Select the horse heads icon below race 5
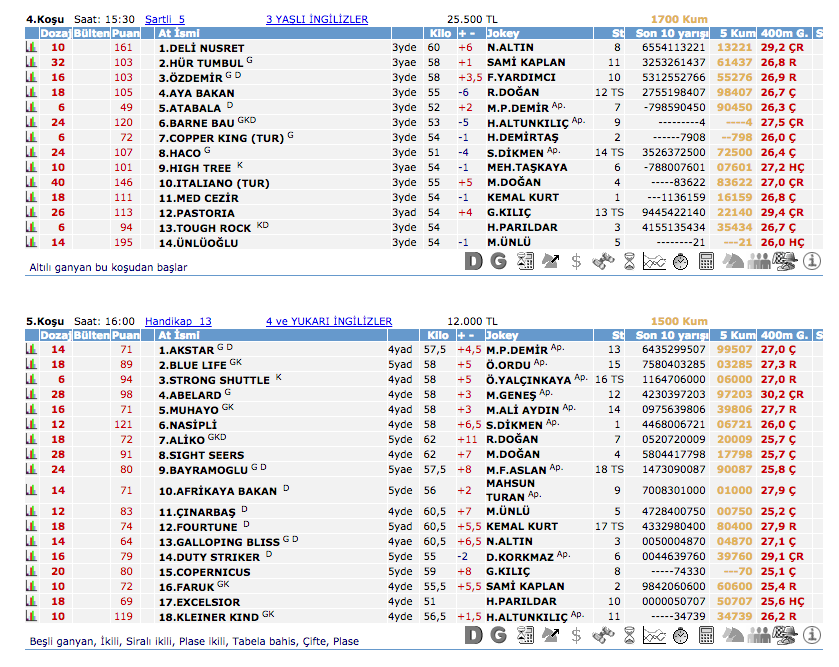 coord(733,635)
